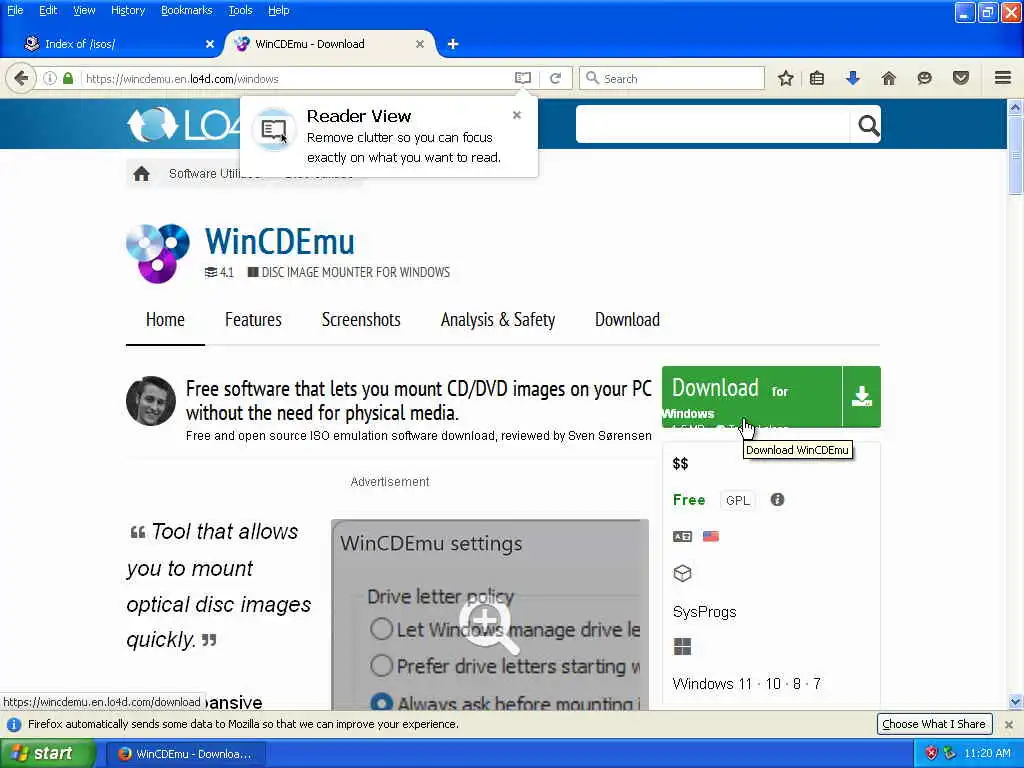Bookmark this page with the star icon

coord(786,78)
